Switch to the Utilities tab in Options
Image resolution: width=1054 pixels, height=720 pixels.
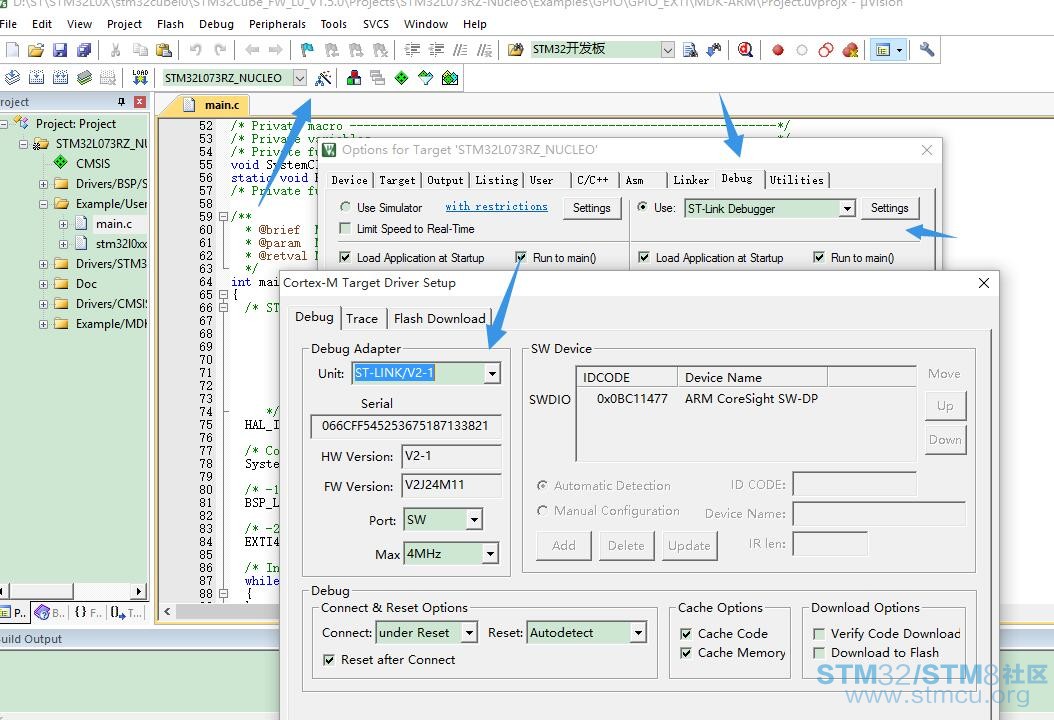(x=797, y=179)
